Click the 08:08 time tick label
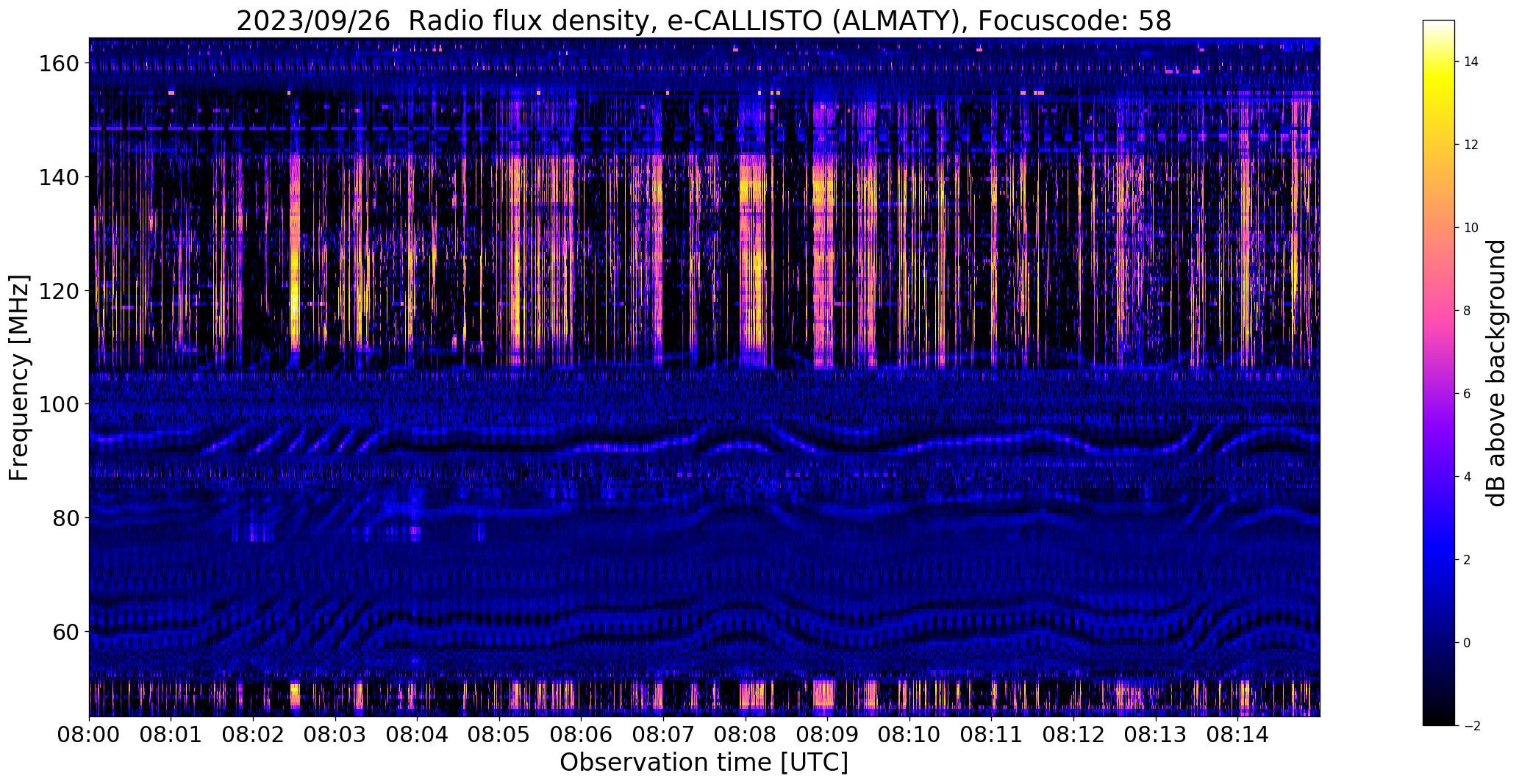 pos(746,734)
